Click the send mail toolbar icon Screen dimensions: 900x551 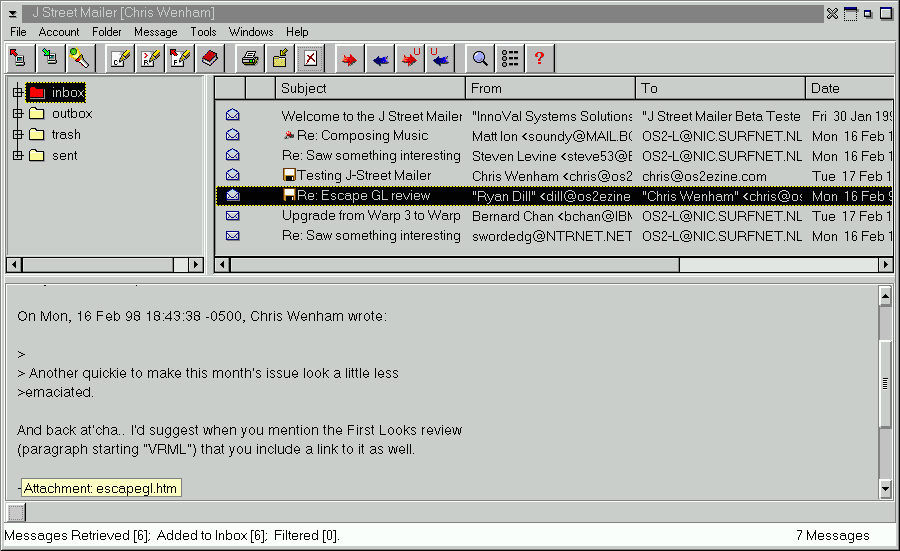(x=18, y=59)
